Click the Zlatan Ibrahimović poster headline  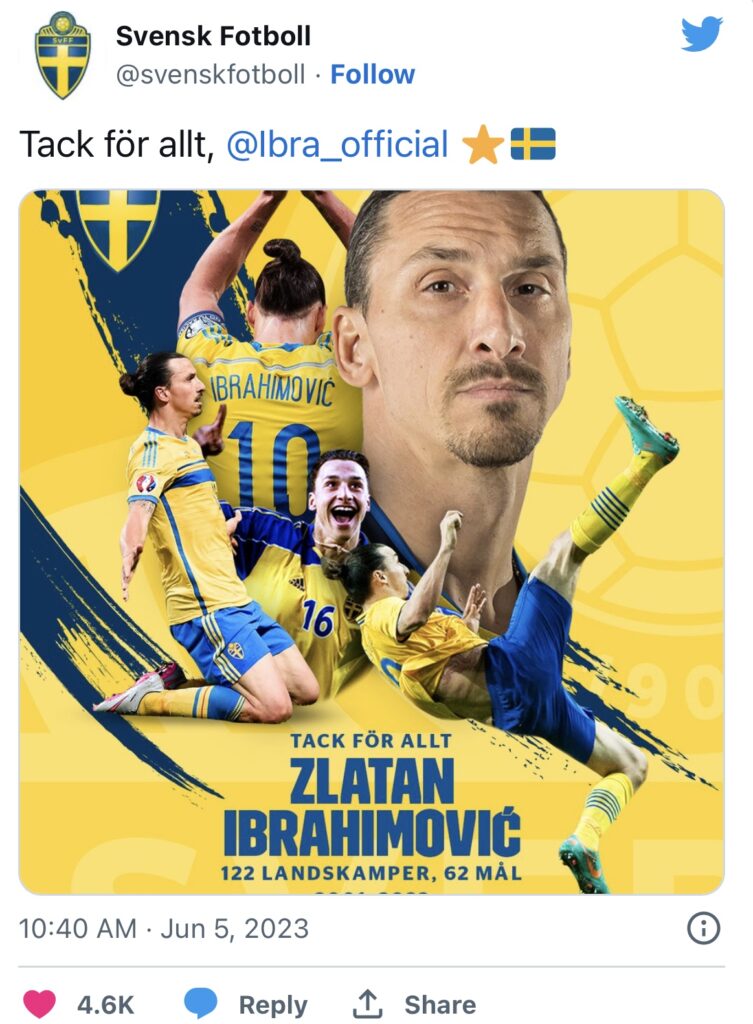(x=372, y=807)
